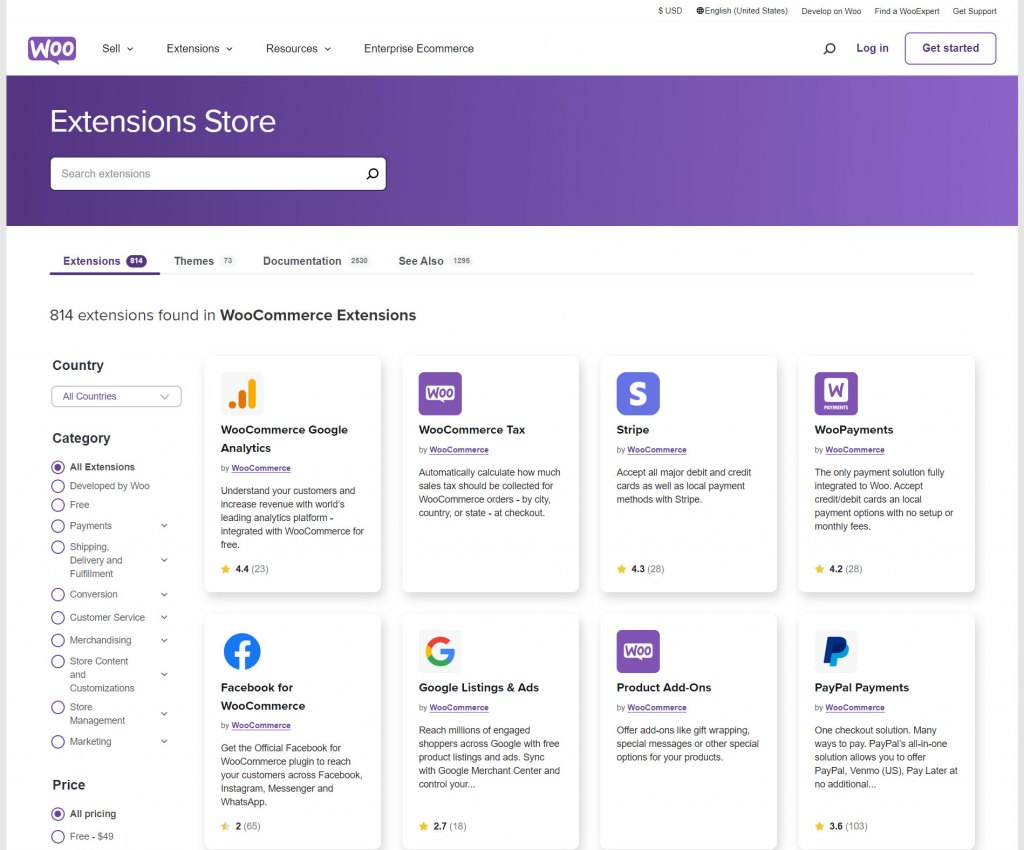Expand the Marketing chevron
The width and height of the screenshot is (1024, 850).
pos(165,742)
